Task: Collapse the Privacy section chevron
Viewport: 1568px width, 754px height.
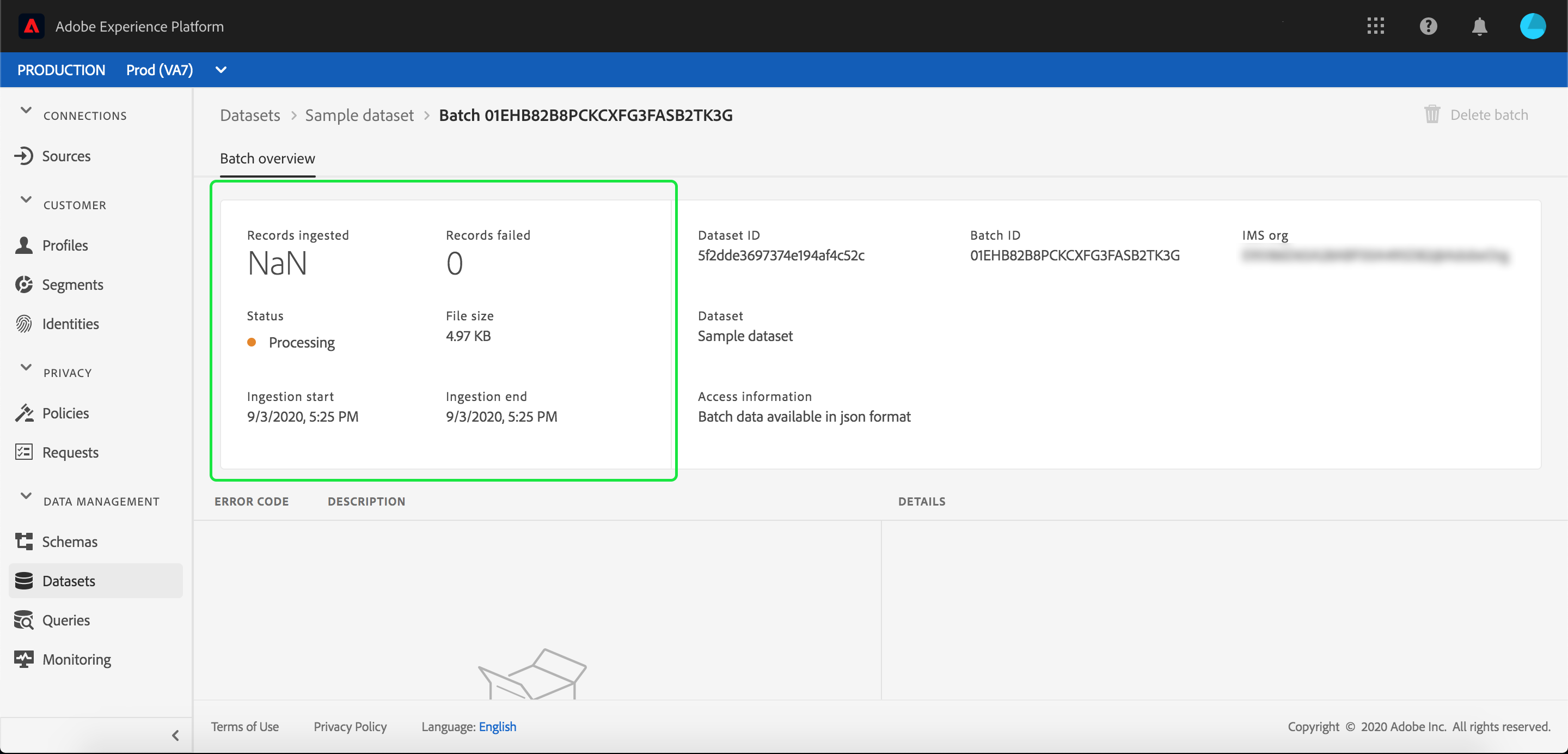Action: point(26,367)
